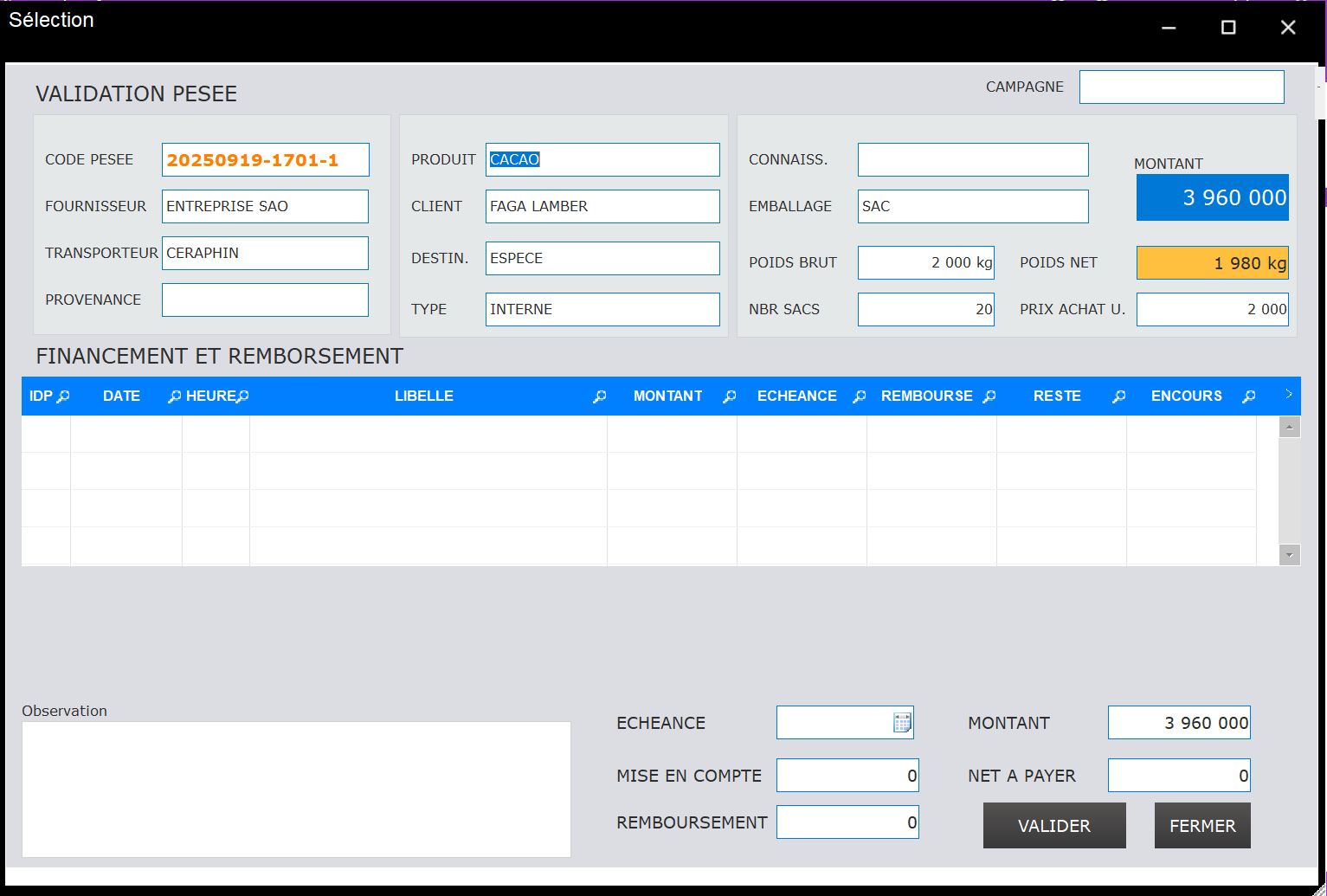Sort table by the LIBELLE column header
This screenshot has height=896, width=1327.
click(423, 396)
